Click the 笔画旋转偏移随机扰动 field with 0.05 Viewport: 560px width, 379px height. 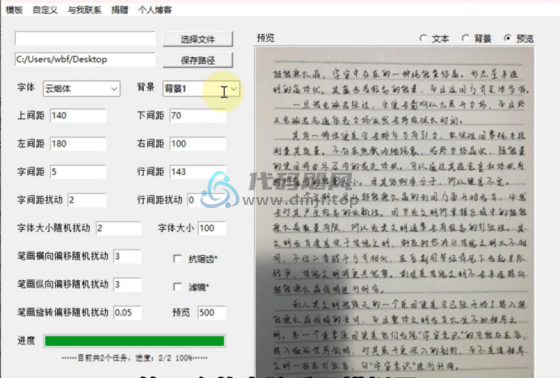tap(127, 313)
